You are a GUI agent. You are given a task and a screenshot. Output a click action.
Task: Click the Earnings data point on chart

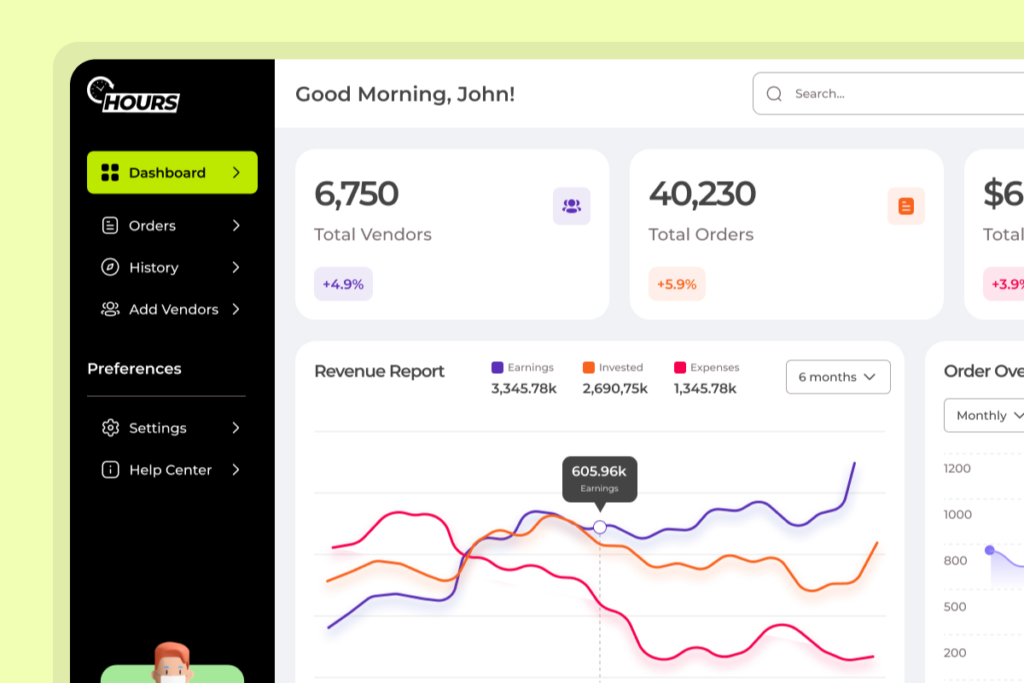tap(600, 527)
